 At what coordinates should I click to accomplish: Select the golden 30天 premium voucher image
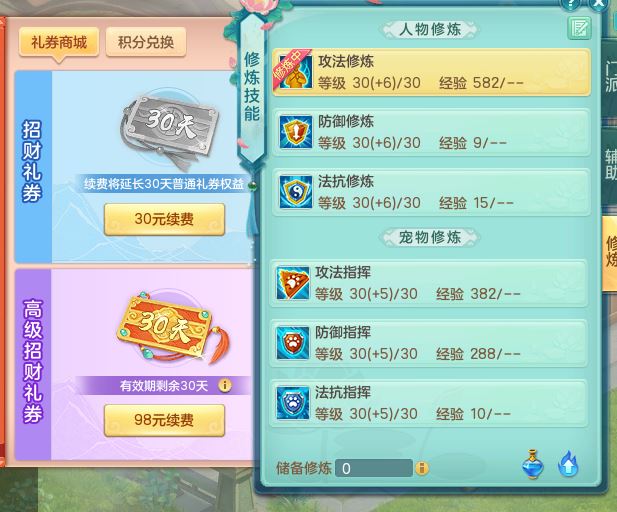173,329
